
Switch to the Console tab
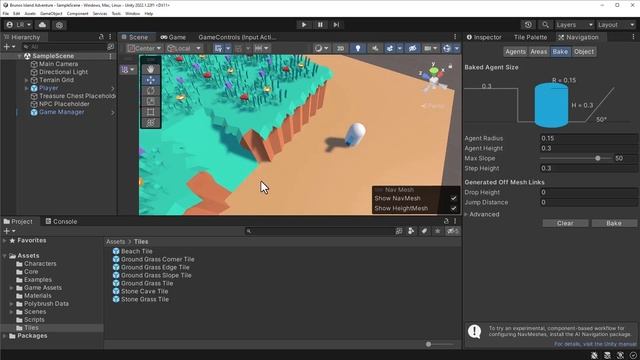point(61,221)
